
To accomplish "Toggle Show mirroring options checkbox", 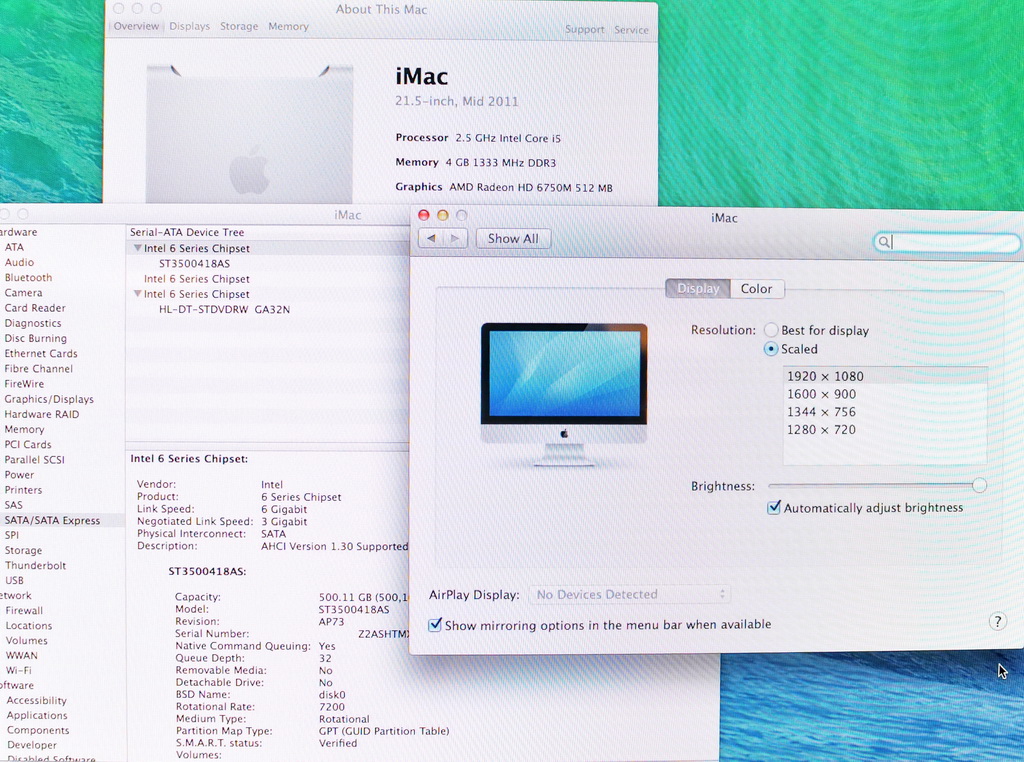I will point(435,625).
